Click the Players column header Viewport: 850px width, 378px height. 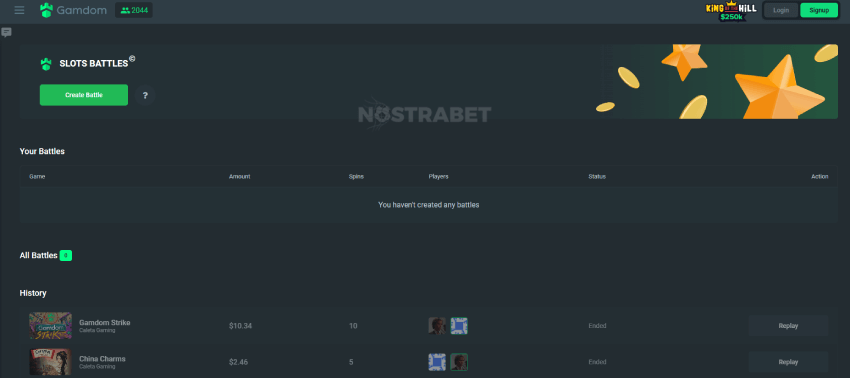439,177
